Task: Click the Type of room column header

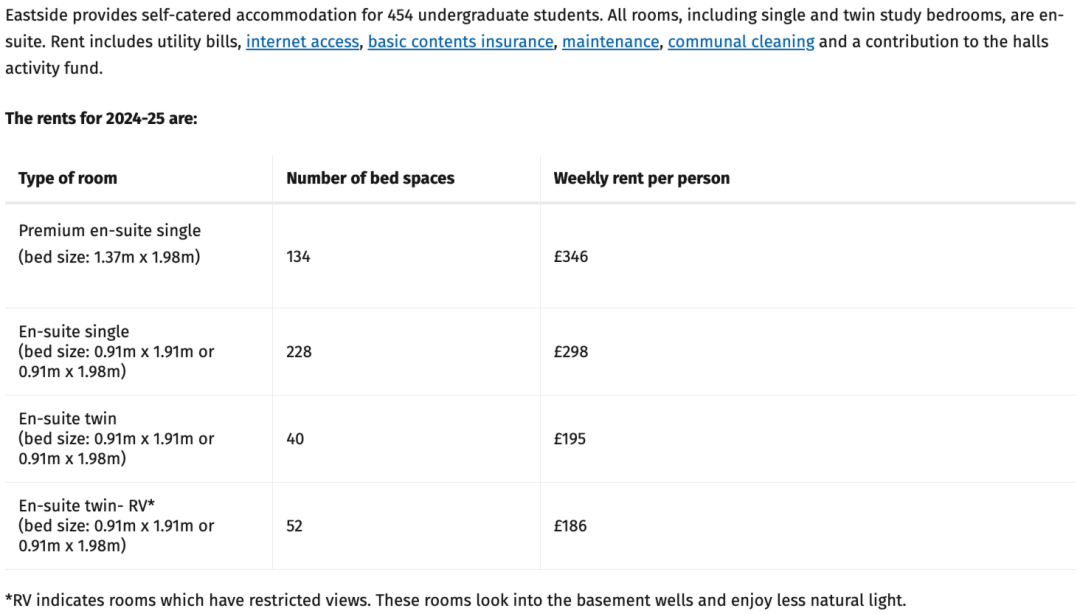Action: click(x=68, y=178)
